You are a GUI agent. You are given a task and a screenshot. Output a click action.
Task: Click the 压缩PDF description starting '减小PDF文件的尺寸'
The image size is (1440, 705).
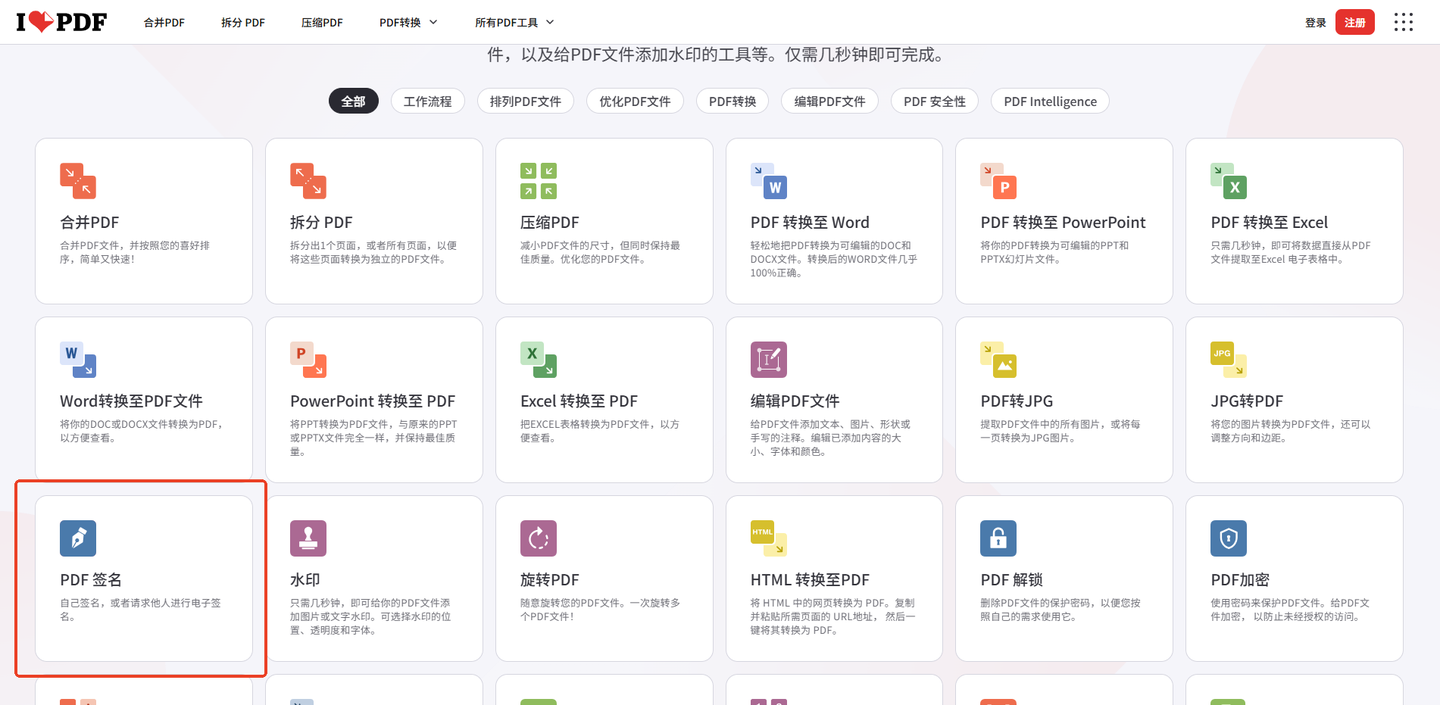pos(600,252)
